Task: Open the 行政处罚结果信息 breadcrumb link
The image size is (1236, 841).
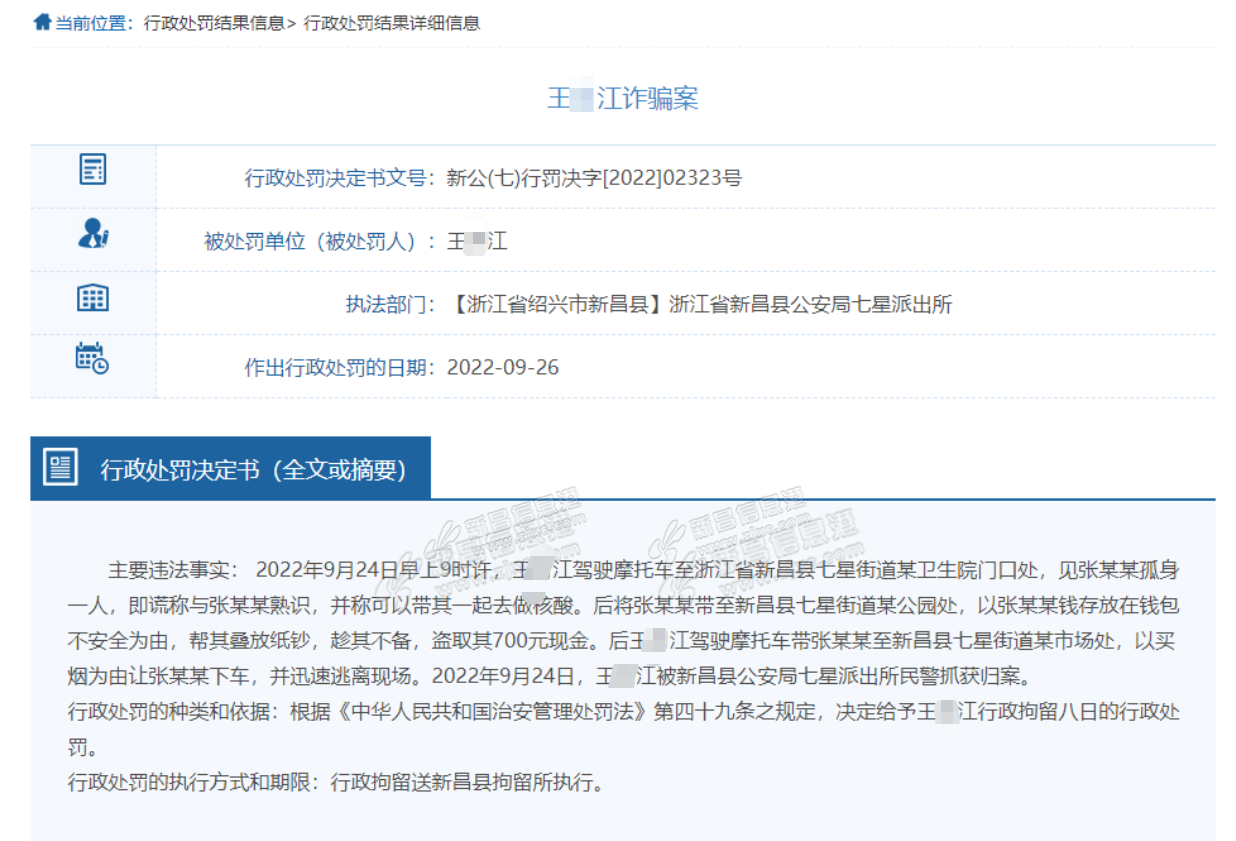Action: 214,23
